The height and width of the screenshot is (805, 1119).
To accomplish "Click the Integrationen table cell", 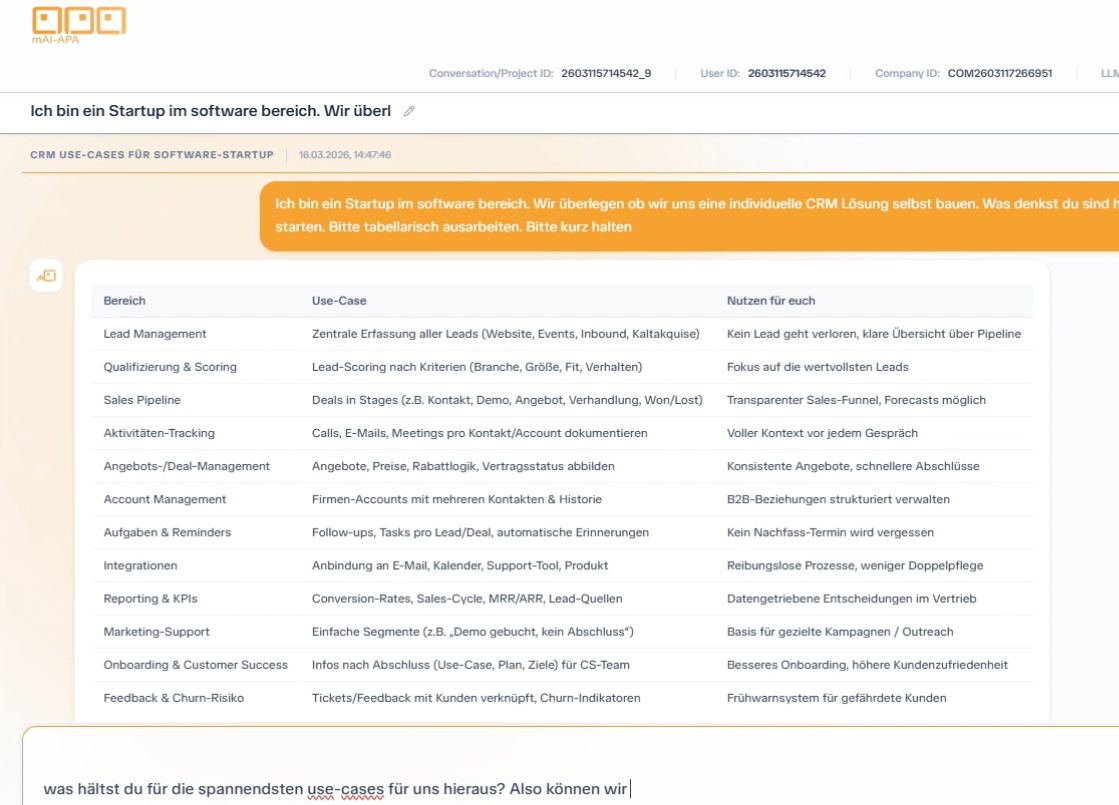I will 140,566.
